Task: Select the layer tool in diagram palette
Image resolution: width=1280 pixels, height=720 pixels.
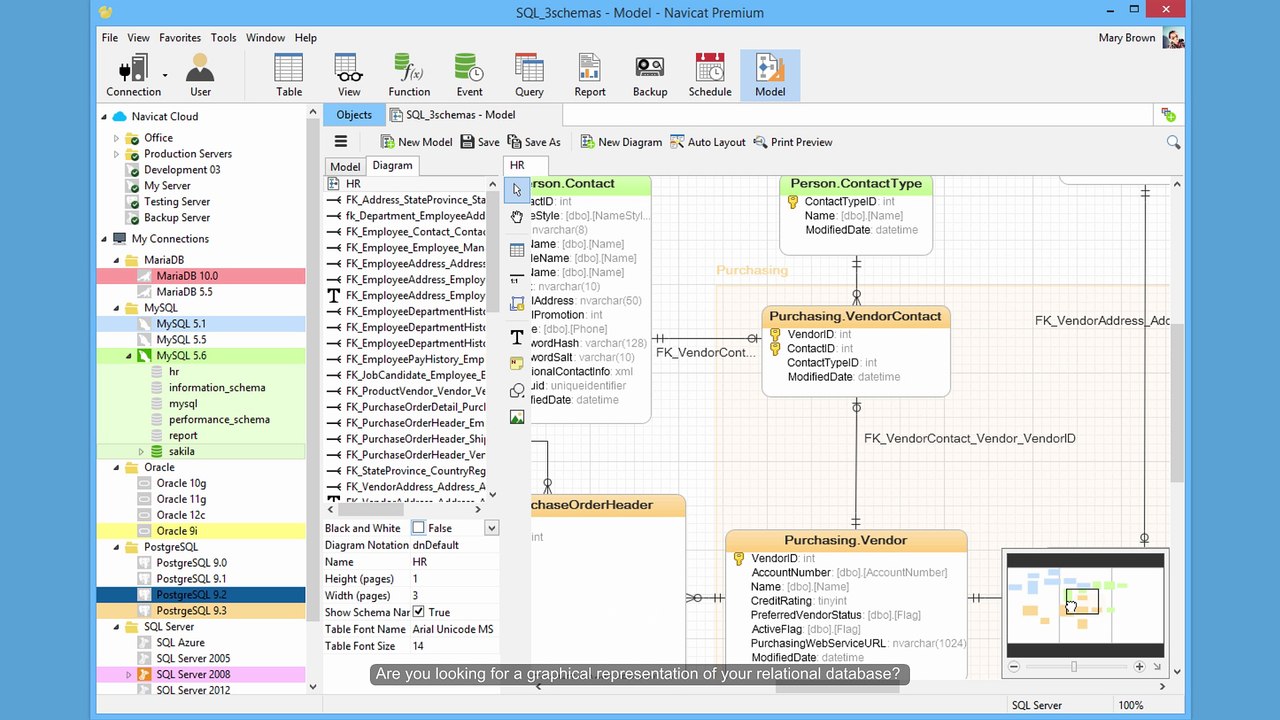Action: [x=517, y=303]
